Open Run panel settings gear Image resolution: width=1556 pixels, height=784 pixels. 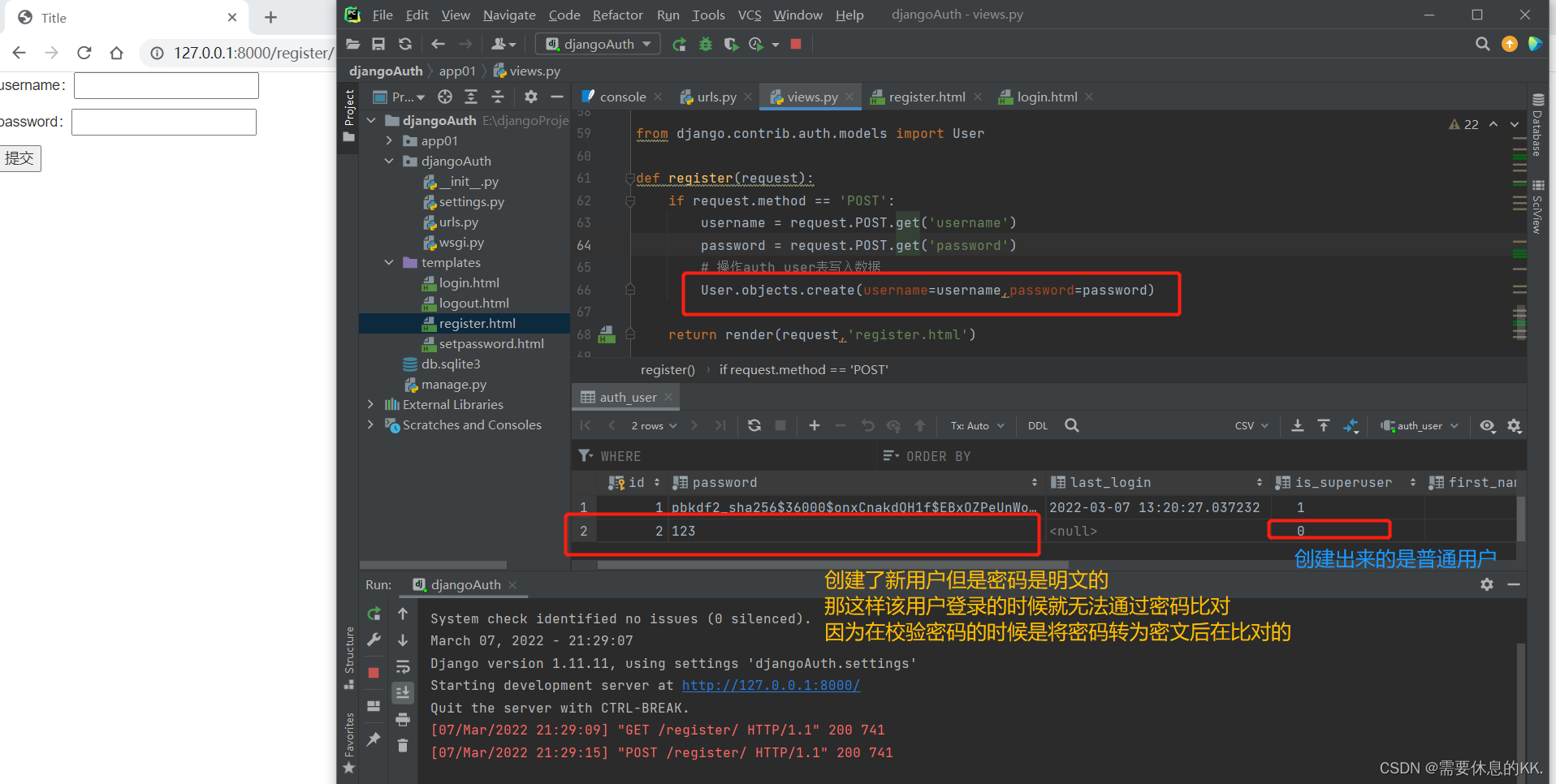(x=1487, y=584)
